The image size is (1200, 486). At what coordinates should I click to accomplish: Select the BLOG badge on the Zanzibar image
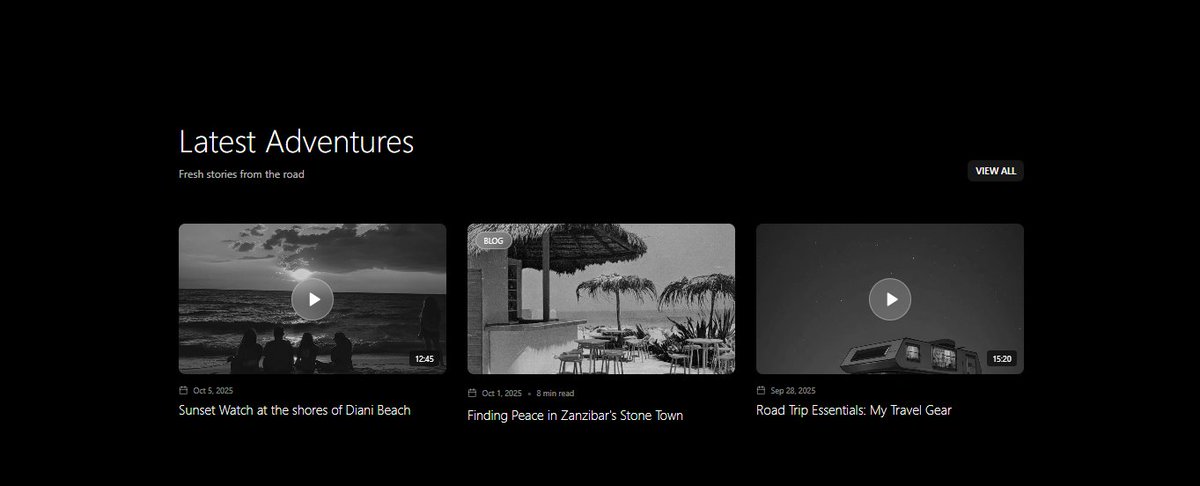pyautogui.click(x=493, y=241)
